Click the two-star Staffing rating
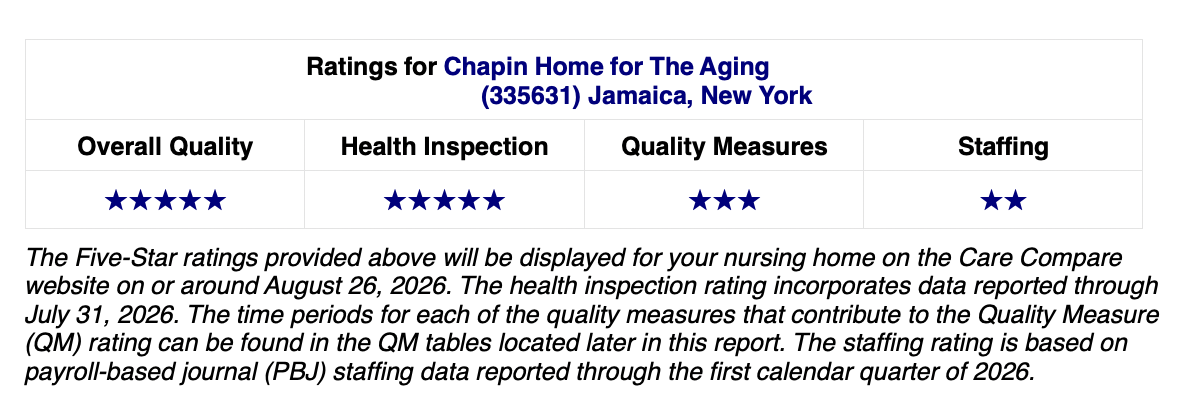 click(1003, 201)
